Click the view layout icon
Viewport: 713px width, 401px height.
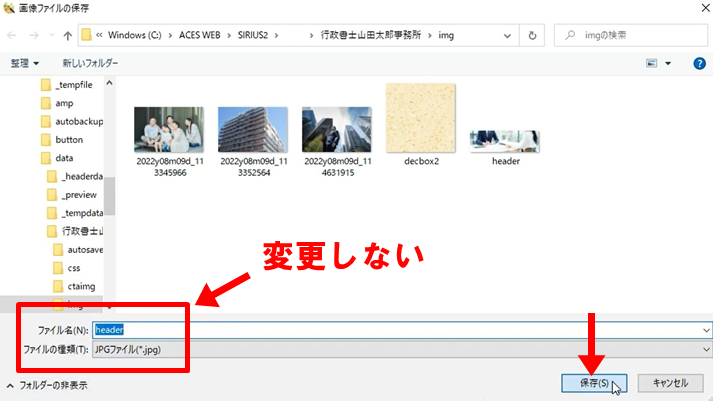click(x=653, y=63)
